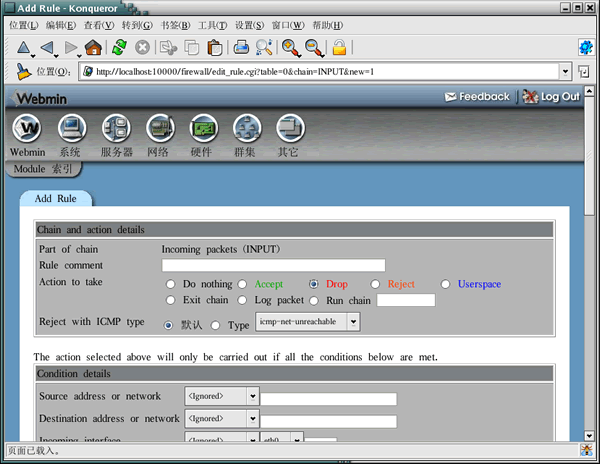The width and height of the screenshot is (600, 464).
Task: Reload the page with green arrows icon
Action: (119, 47)
